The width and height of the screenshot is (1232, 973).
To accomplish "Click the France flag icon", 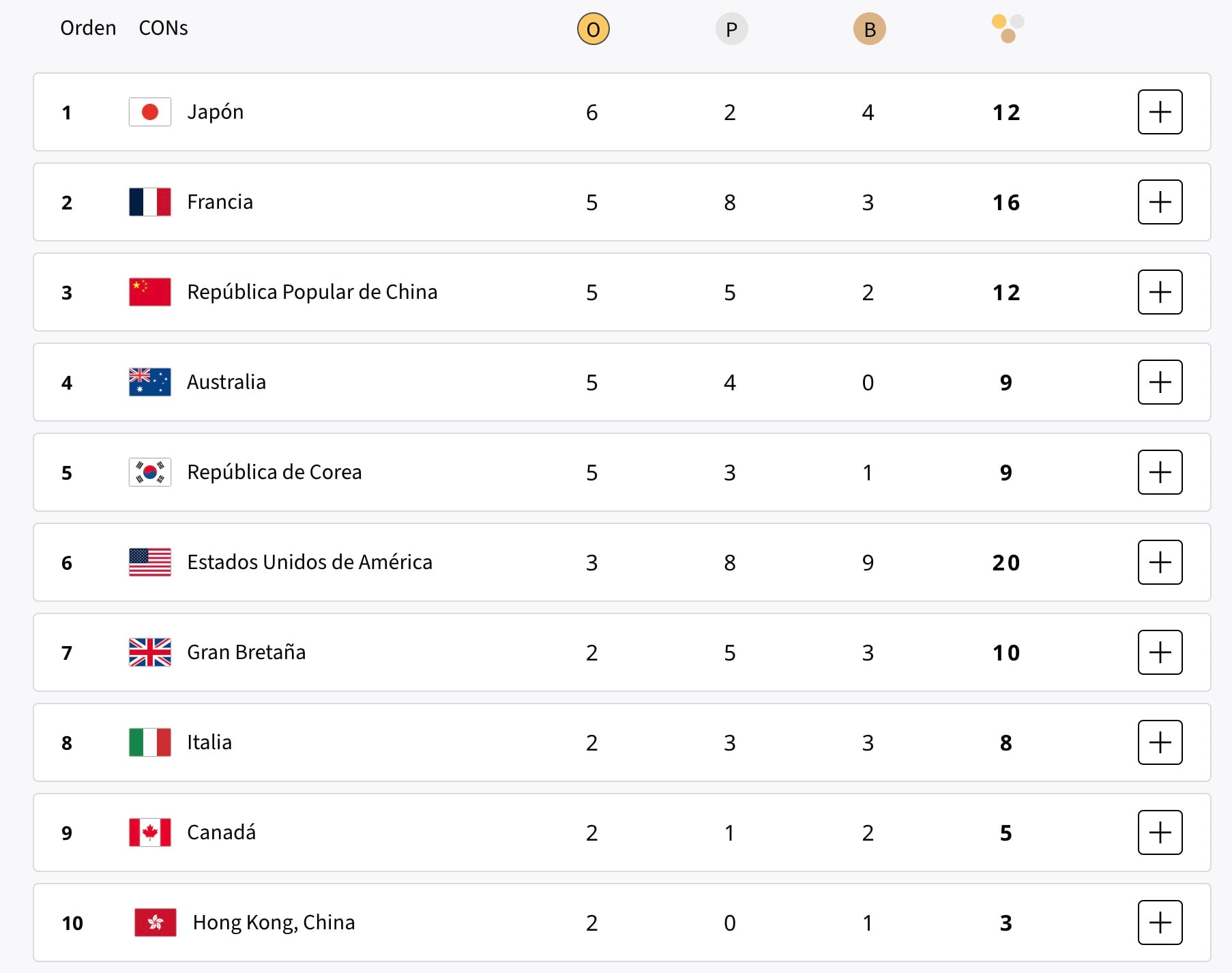I will click(x=150, y=202).
